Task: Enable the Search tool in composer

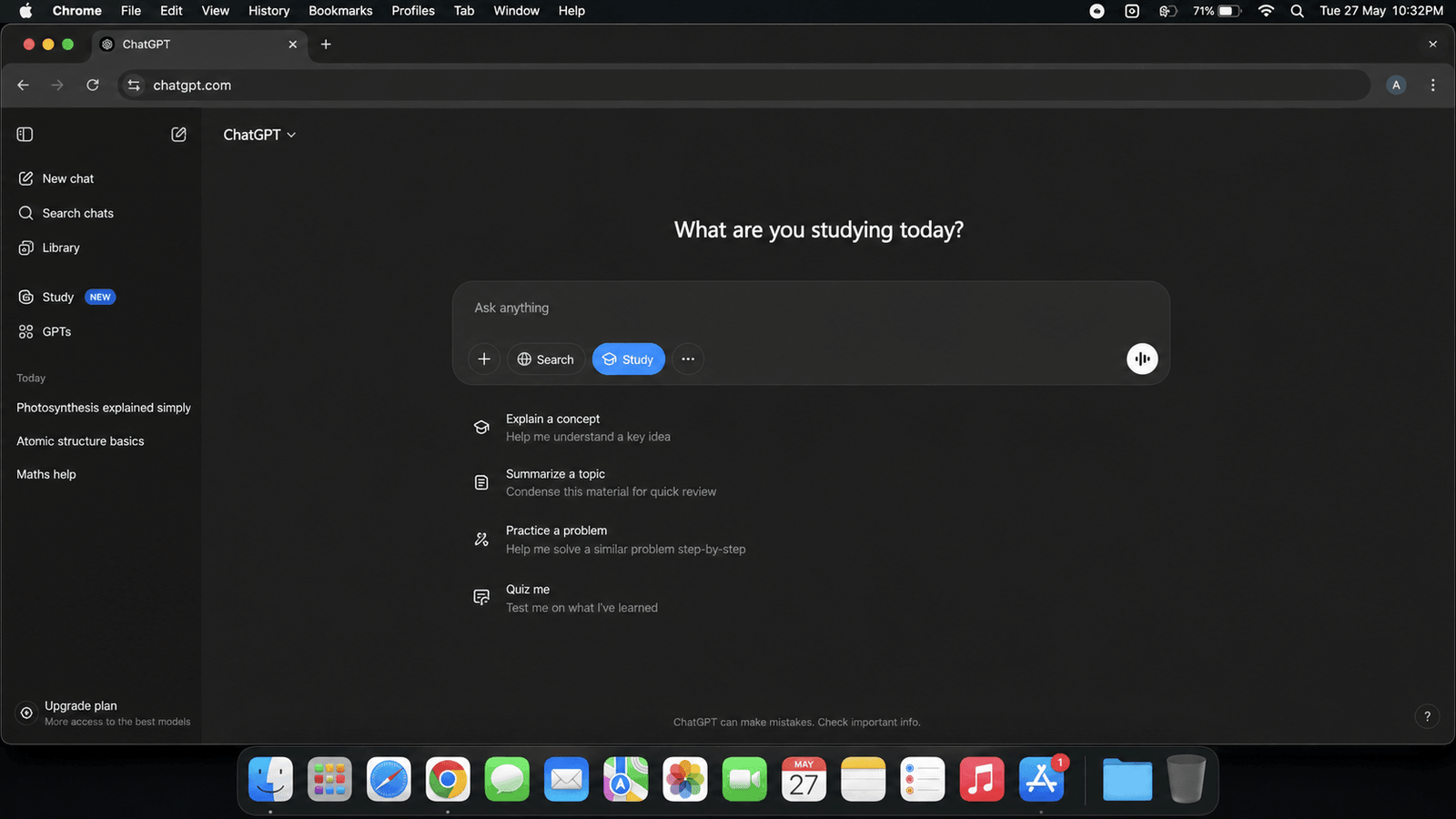Action: tap(546, 359)
